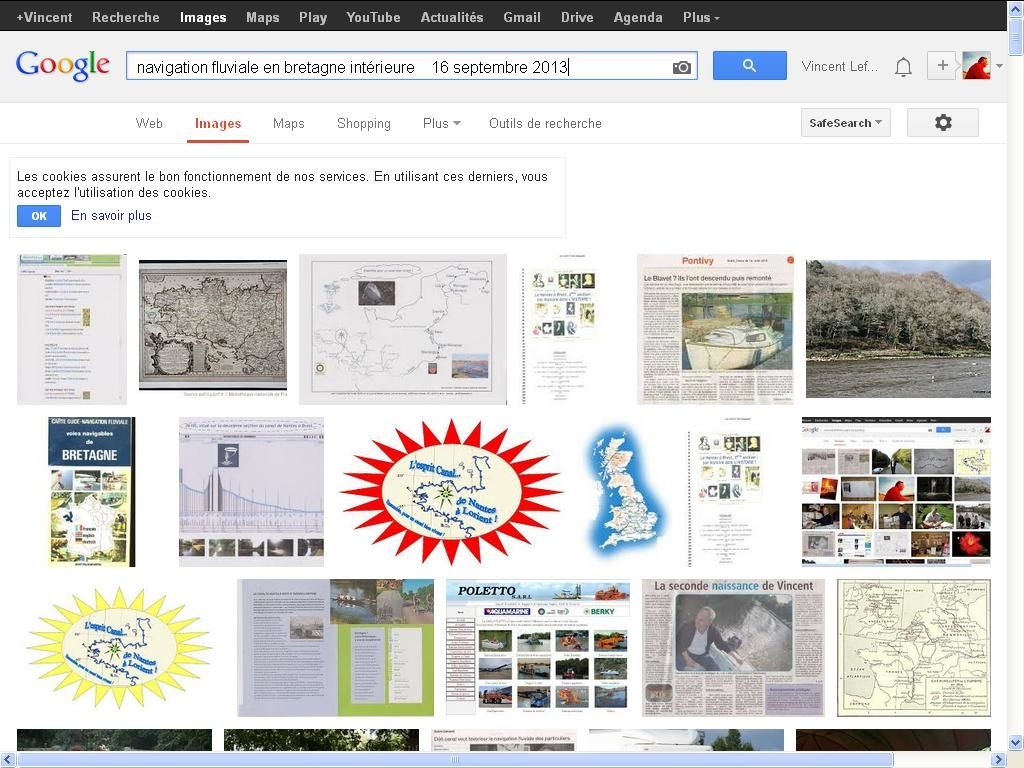This screenshot has height=768, width=1024.
Task: Open the Bretagne navigation guide cover thumbnail
Action: click(91, 492)
